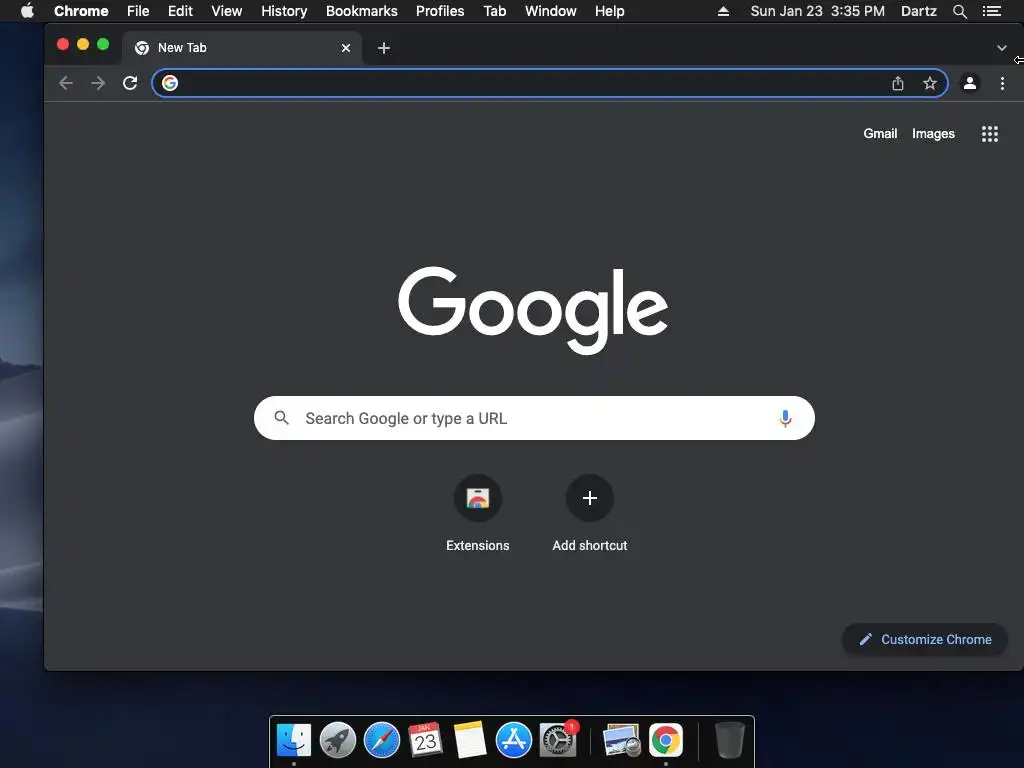Viewport: 1024px width, 768px height.
Task: Select the New Tab tab
Action: 241,48
